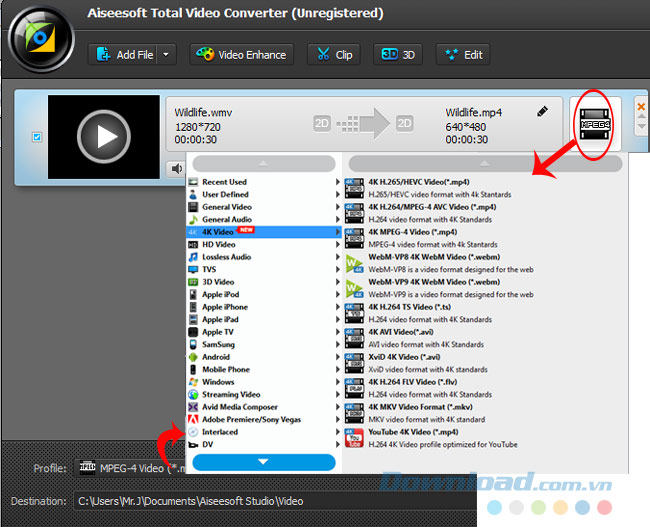Click the XviD 4K Video format icon
Image resolution: width=650 pixels, height=527 pixels.
point(354,363)
